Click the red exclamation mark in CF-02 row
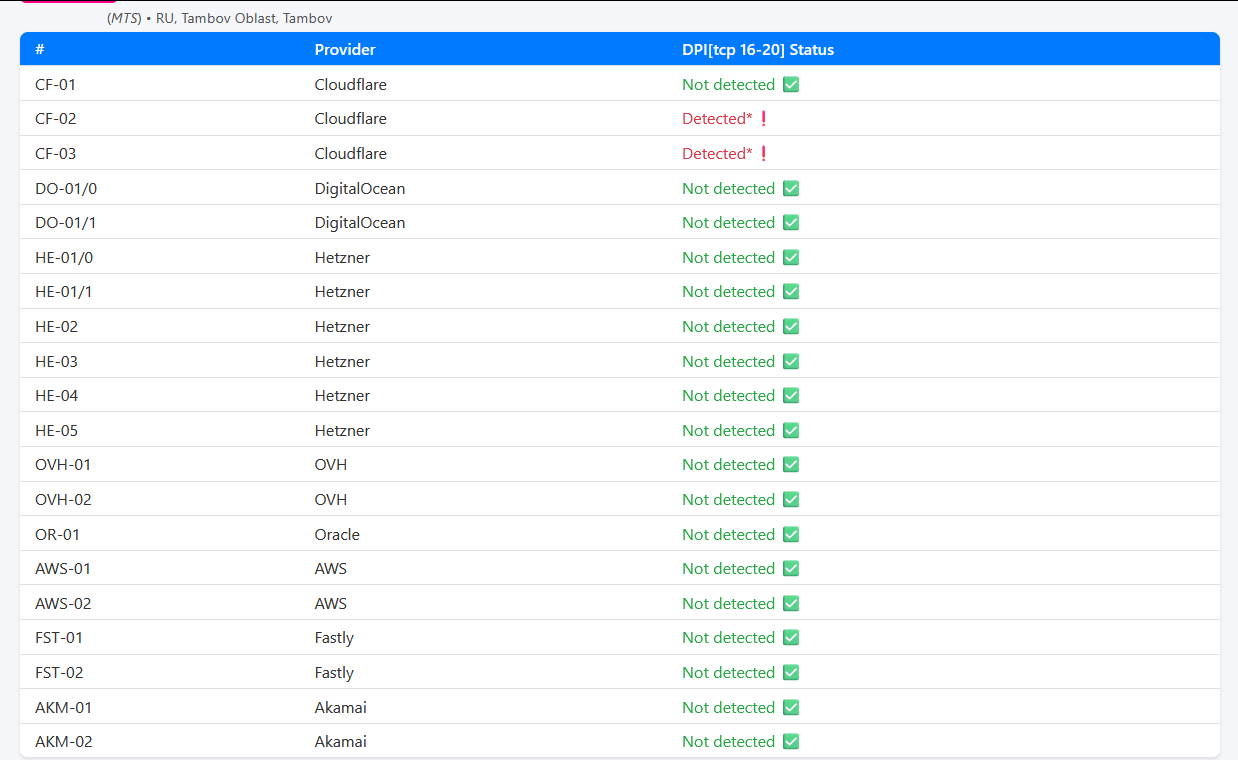The image size is (1238, 760). point(764,119)
